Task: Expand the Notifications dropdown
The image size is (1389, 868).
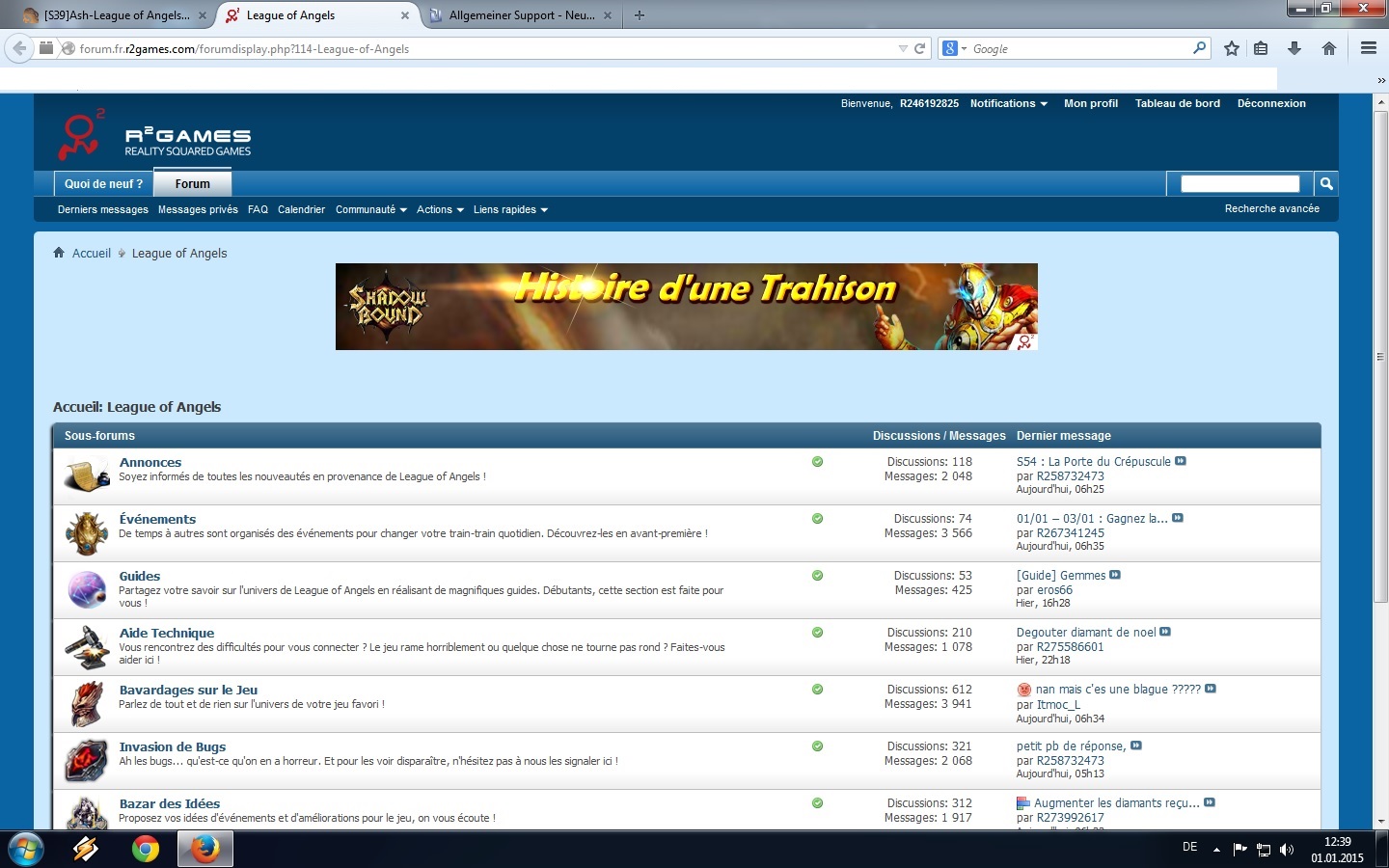Action: (x=1008, y=103)
